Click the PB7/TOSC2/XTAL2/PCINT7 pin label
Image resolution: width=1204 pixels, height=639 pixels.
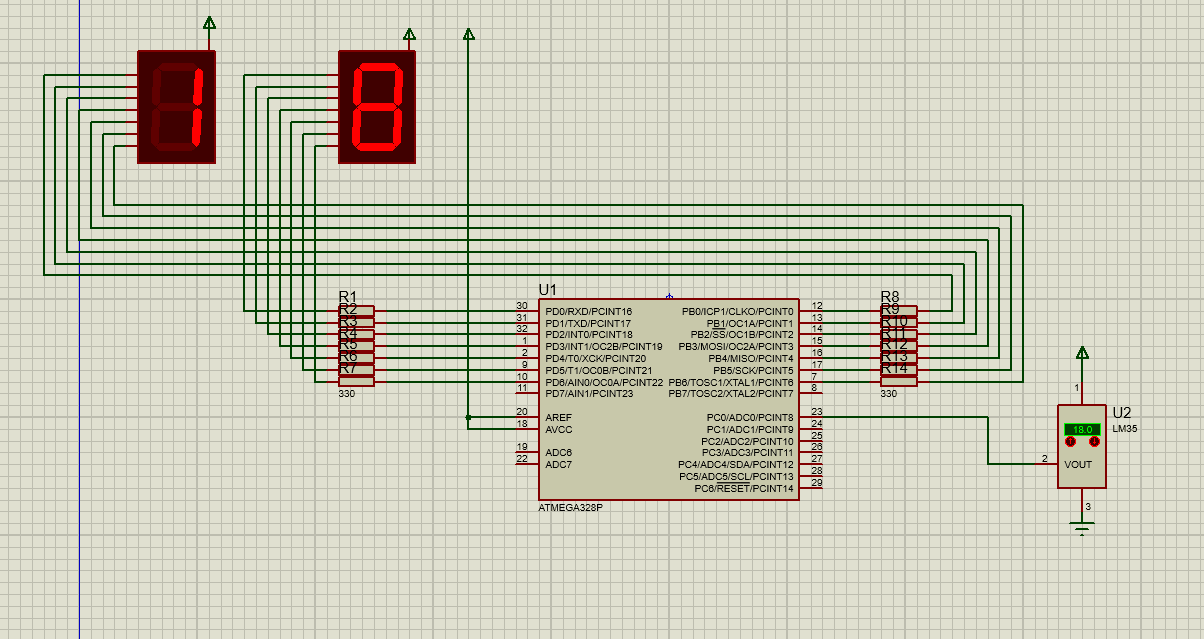click(x=731, y=393)
